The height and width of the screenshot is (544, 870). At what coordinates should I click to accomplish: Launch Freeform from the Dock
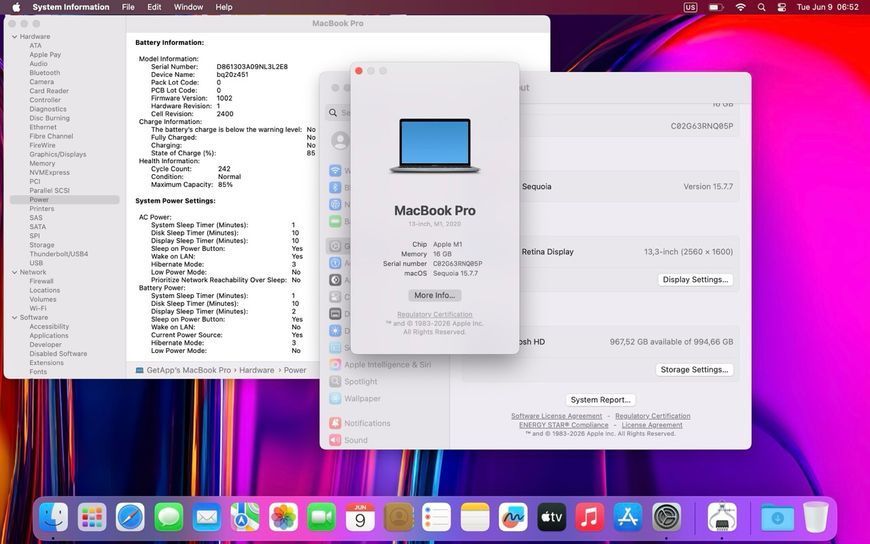(513, 517)
